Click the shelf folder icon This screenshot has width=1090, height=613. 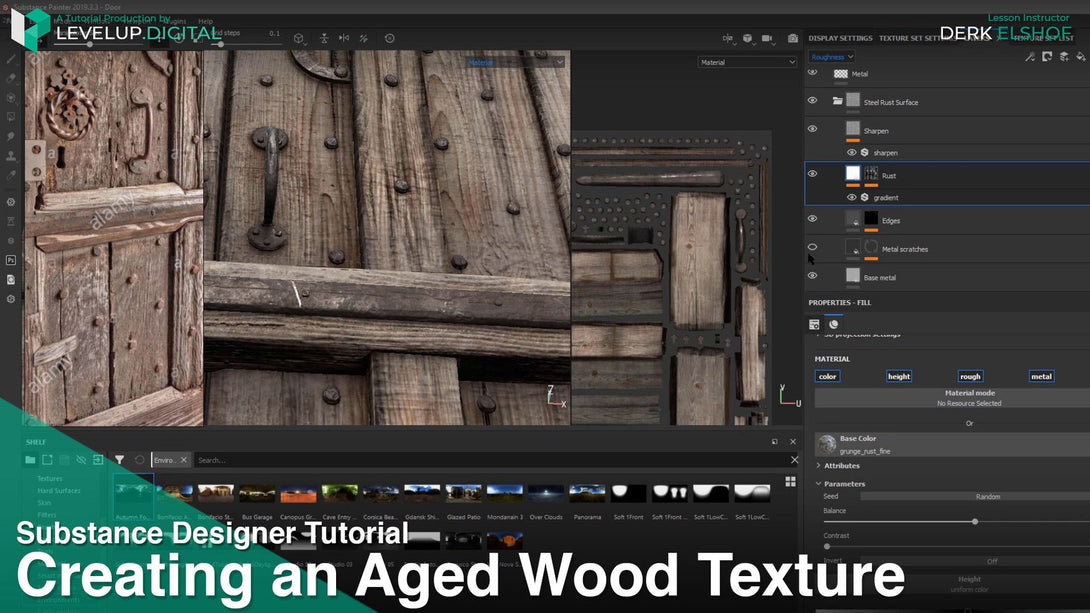[x=30, y=460]
